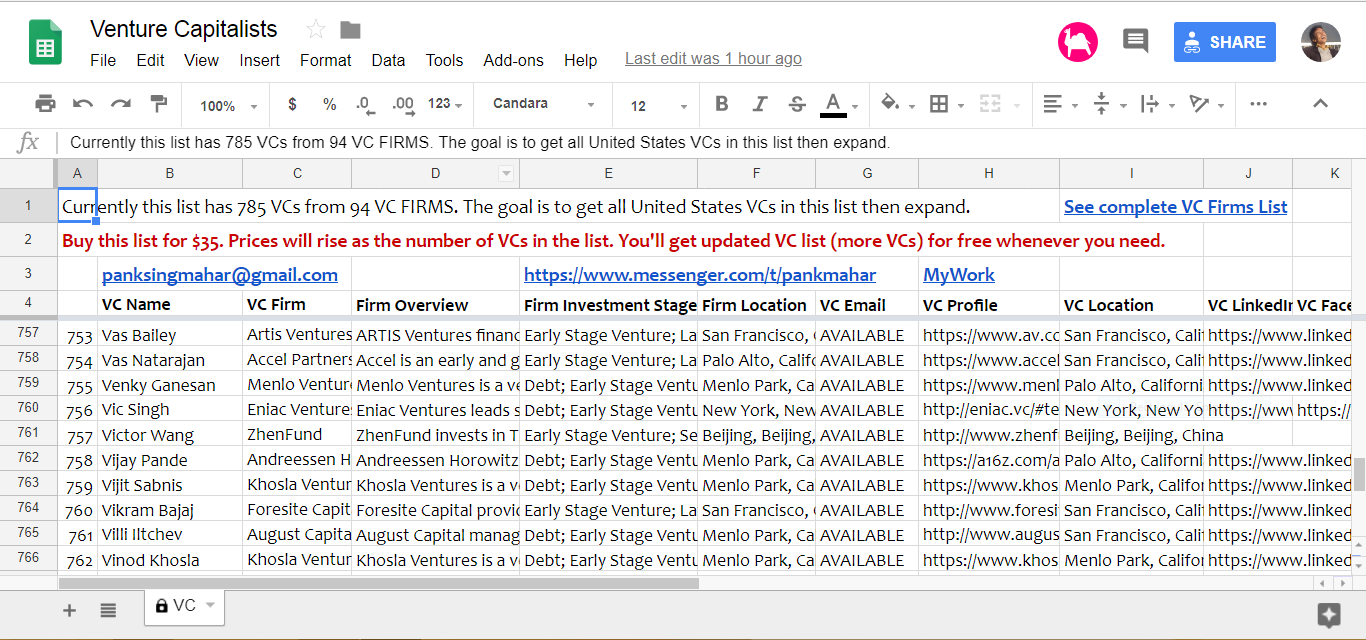Add a new sheet

tap(69, 610)
